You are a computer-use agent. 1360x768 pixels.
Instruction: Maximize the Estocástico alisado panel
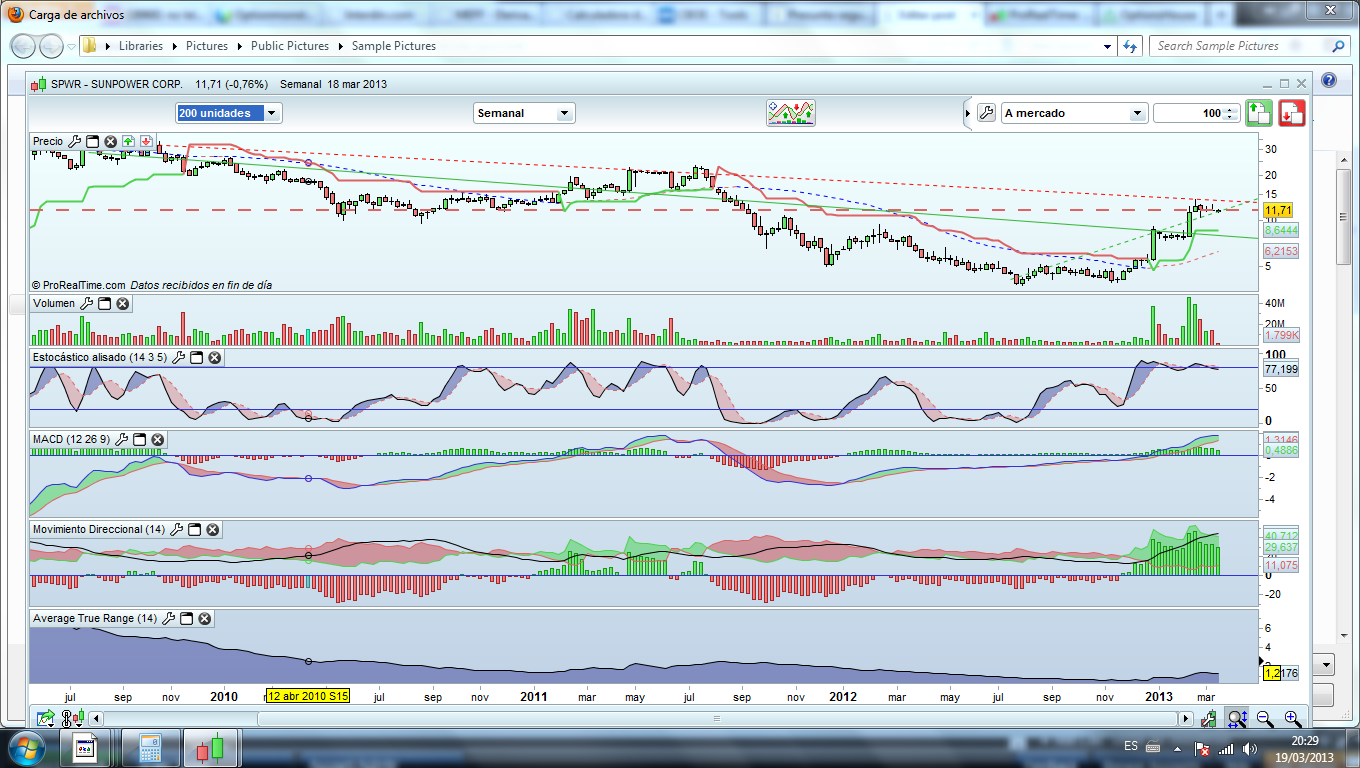[x=196, y=357]
